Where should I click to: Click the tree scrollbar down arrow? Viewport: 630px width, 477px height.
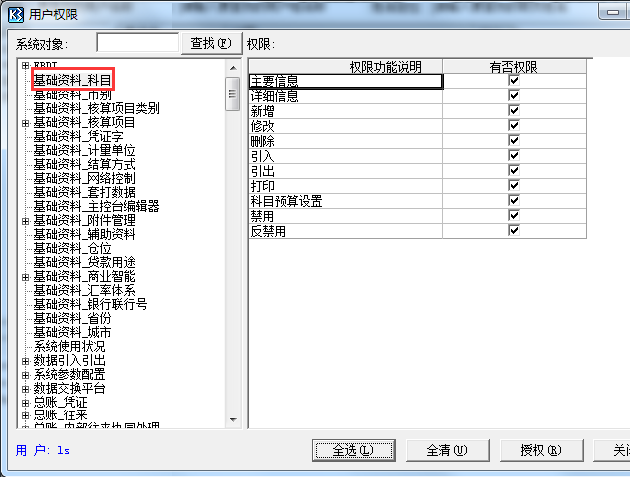(233, 420)
